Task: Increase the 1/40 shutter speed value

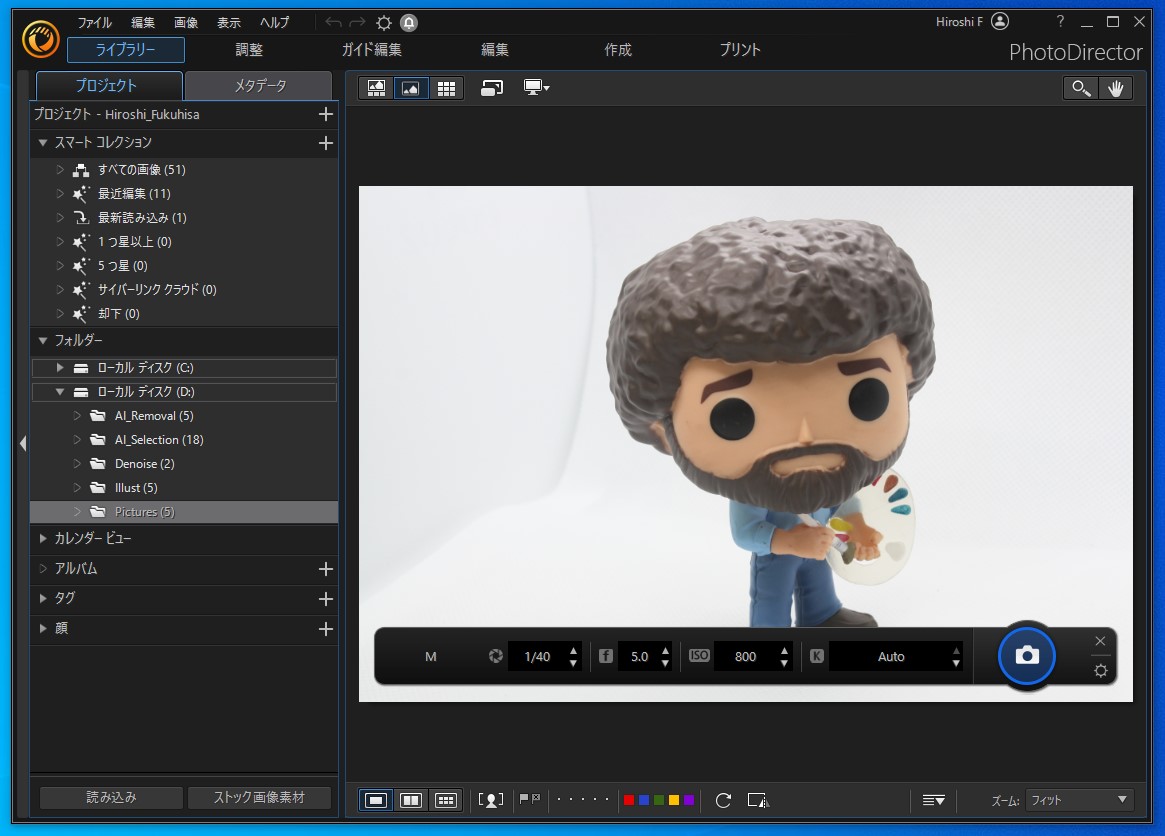Action: 573,650
